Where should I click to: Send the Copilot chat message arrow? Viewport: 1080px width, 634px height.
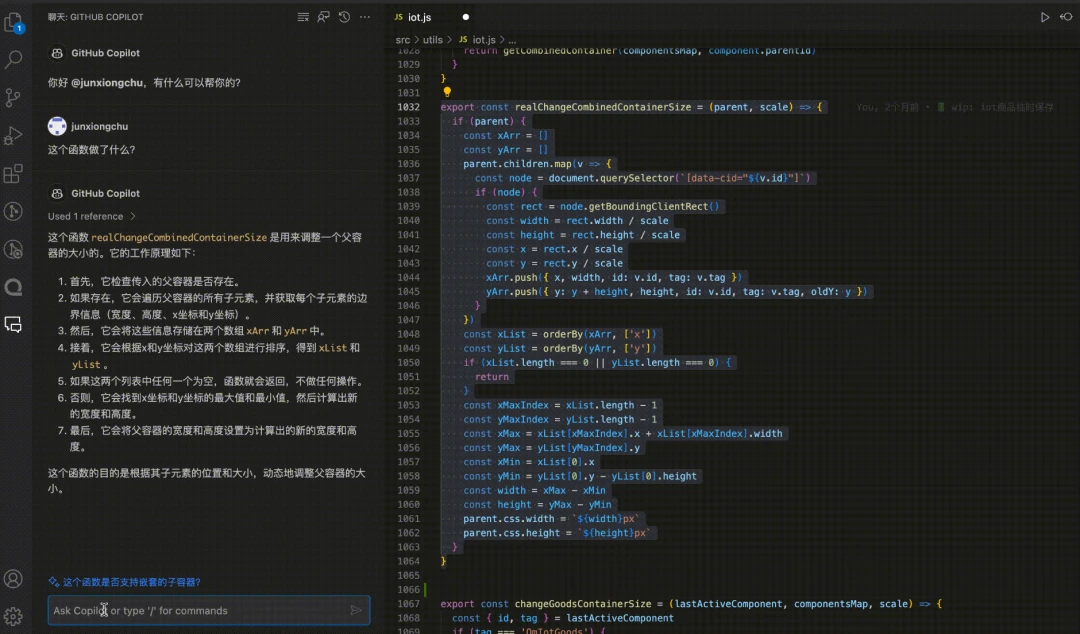[356, 611]
